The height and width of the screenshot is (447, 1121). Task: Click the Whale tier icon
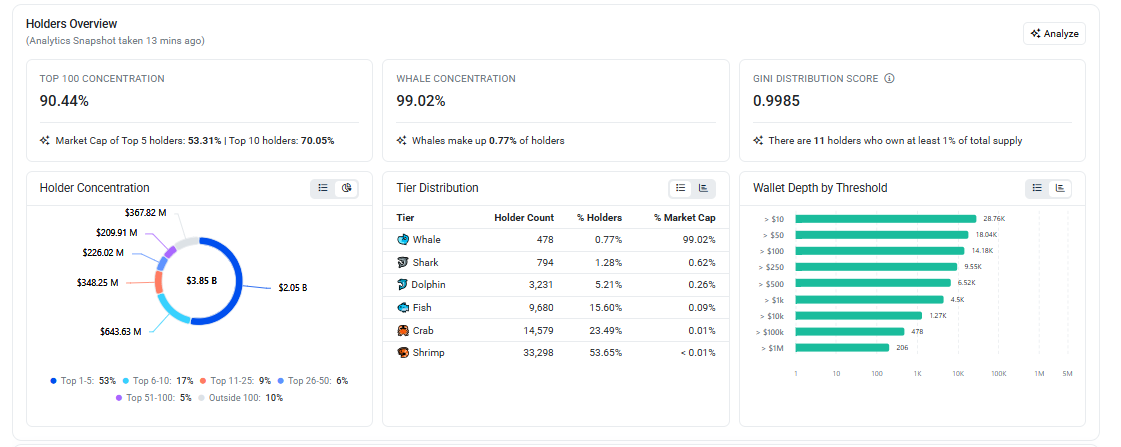pyautogui.click(x=403, y=240)
